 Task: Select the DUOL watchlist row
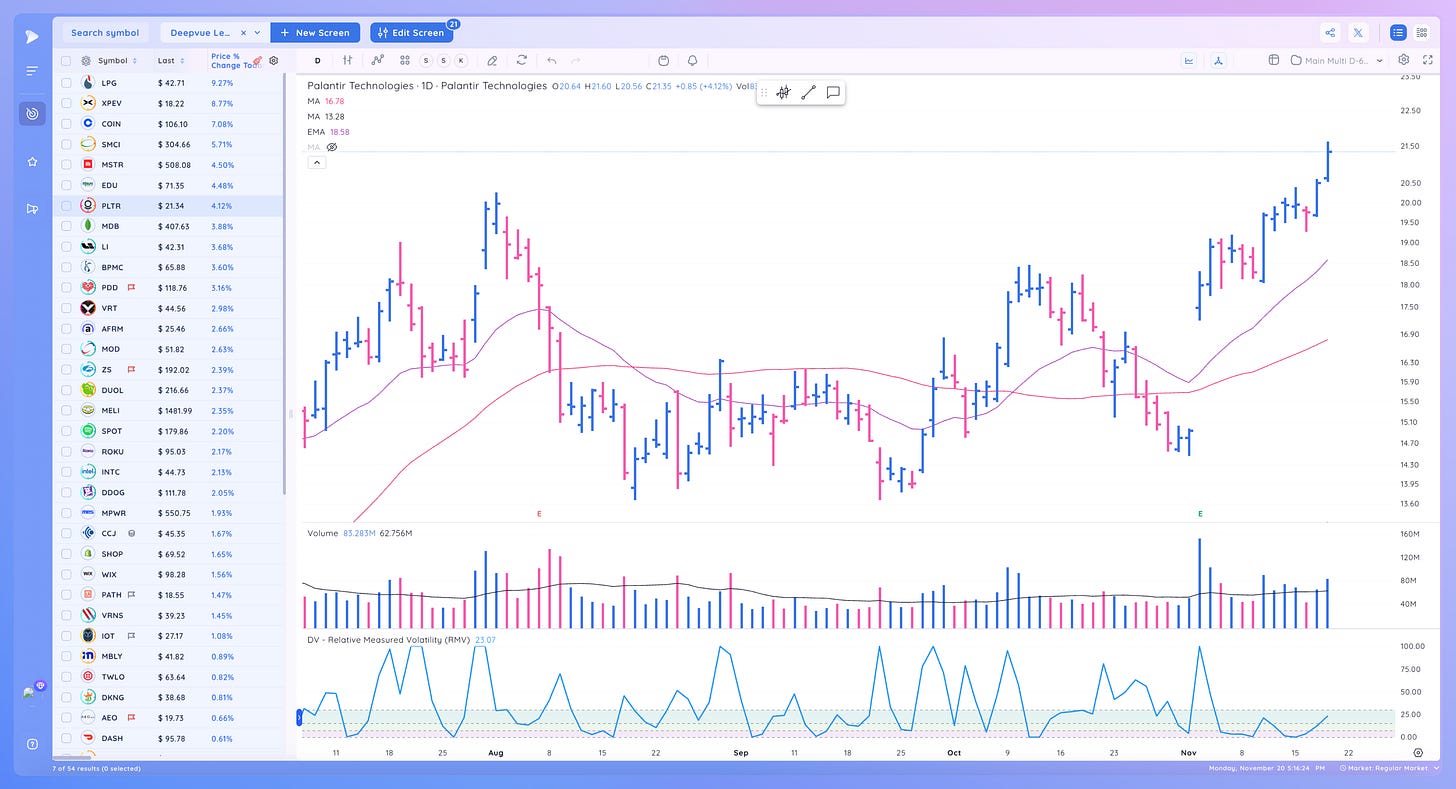[x=169, y=390]
